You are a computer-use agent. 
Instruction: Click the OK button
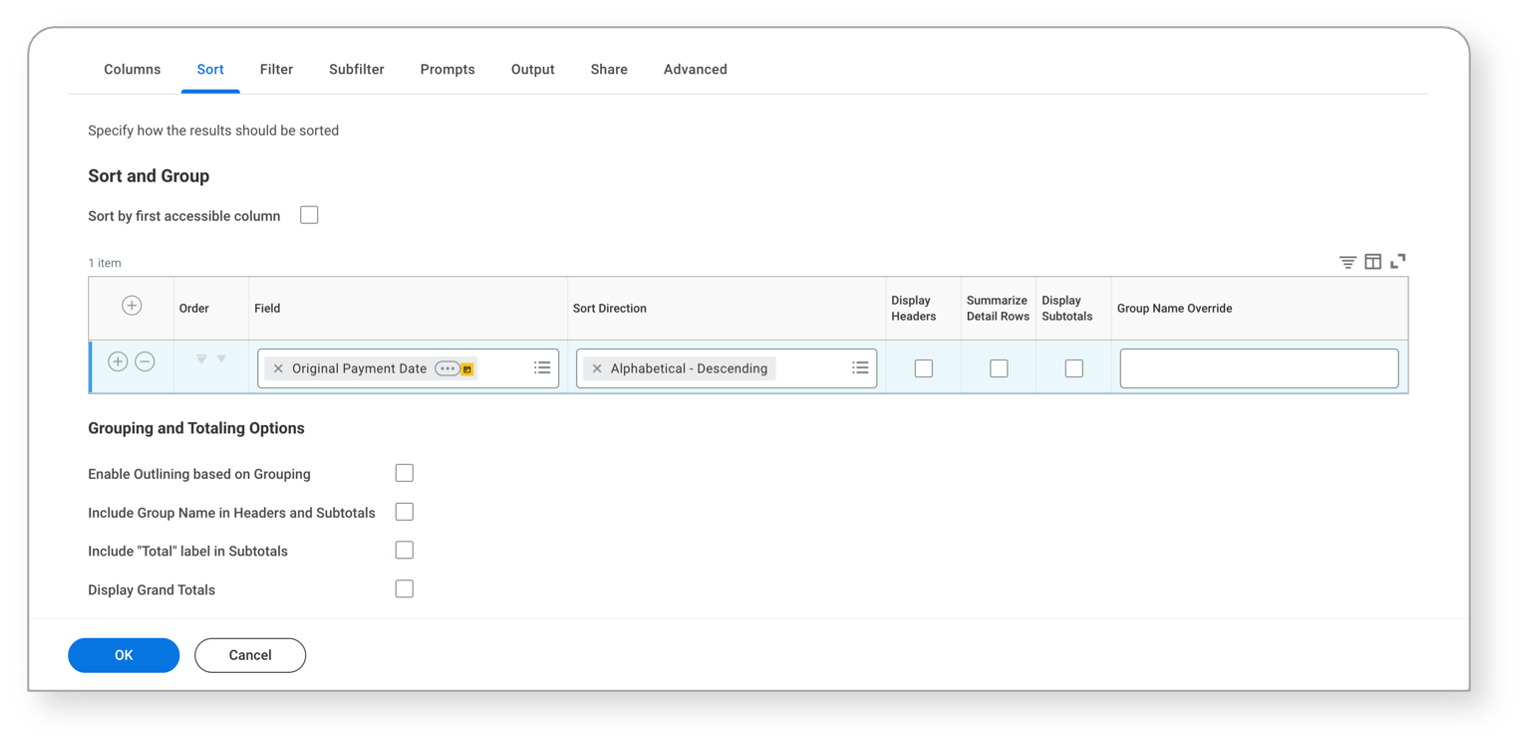124,655
